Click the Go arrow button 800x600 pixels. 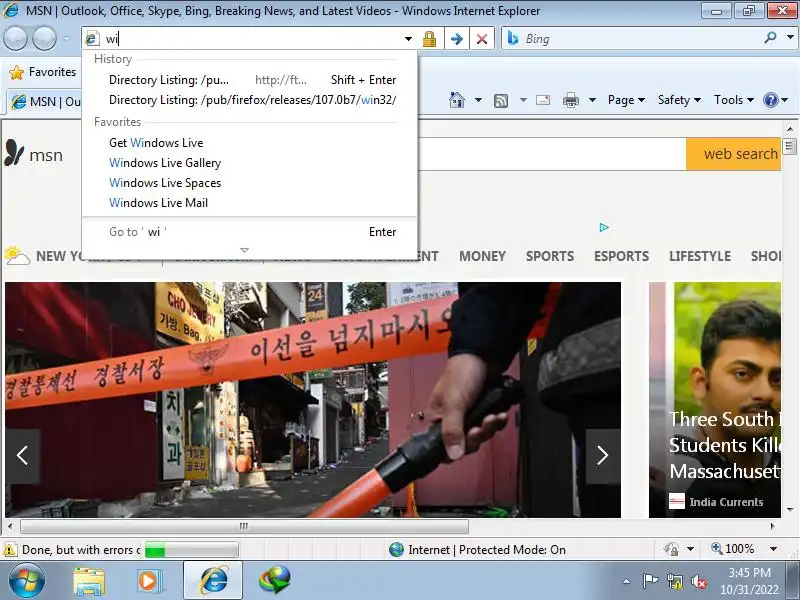pos(457,39)
